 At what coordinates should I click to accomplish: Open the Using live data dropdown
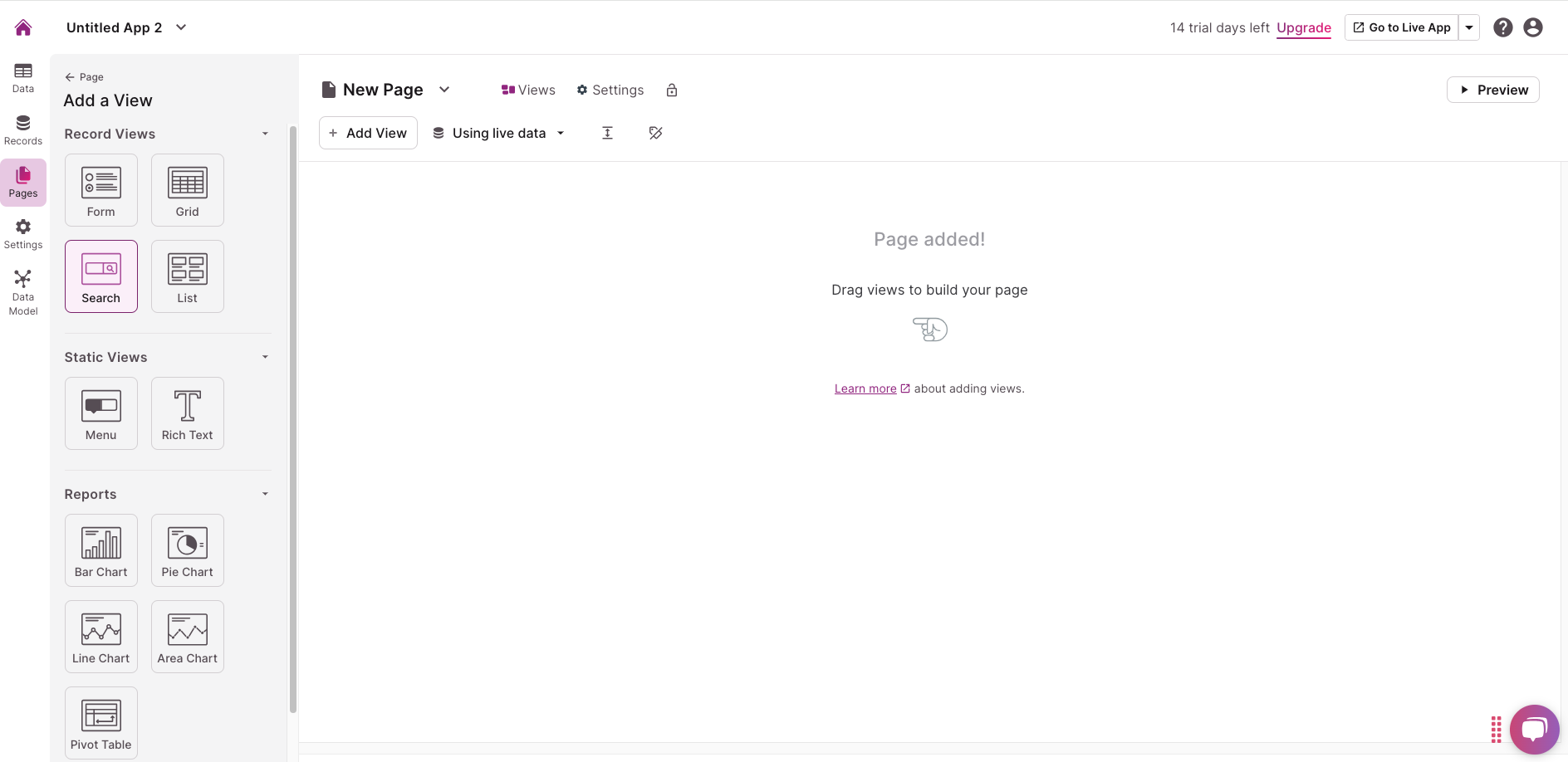point(498,133)
